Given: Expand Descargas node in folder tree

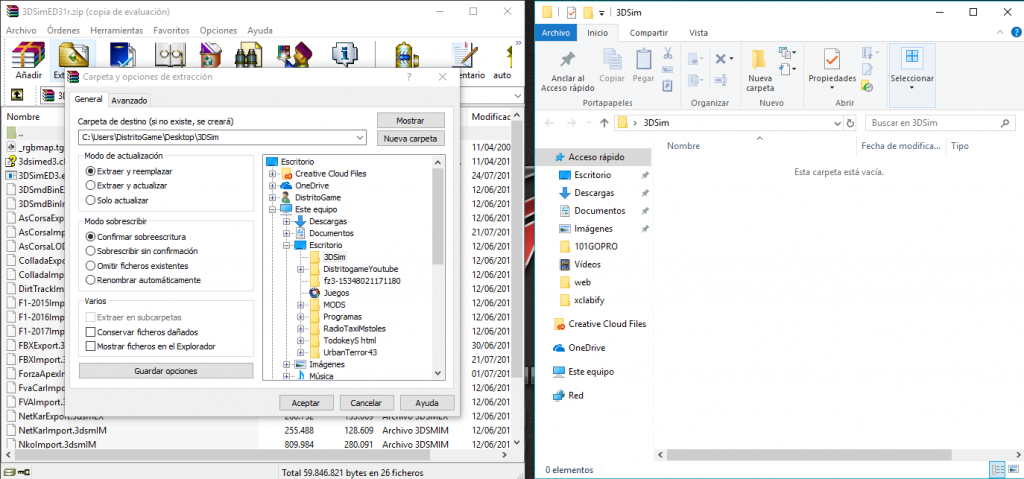Looking at the screenshot, I should click(x=286, y=222).
